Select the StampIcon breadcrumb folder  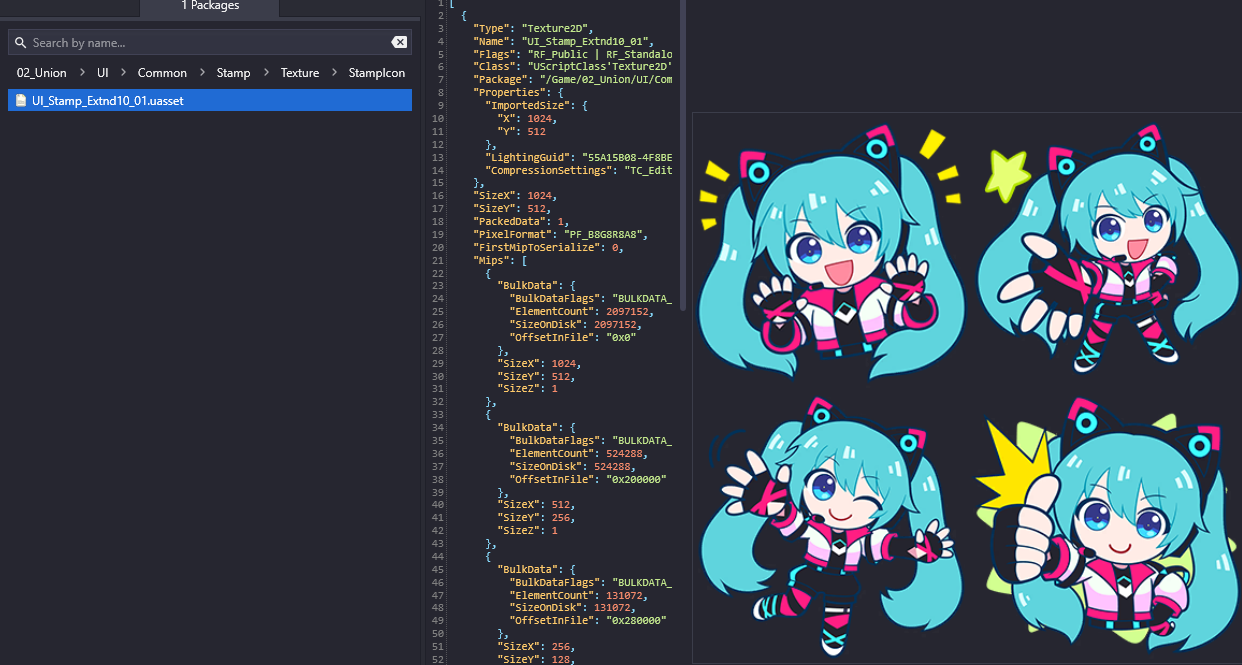377,73
